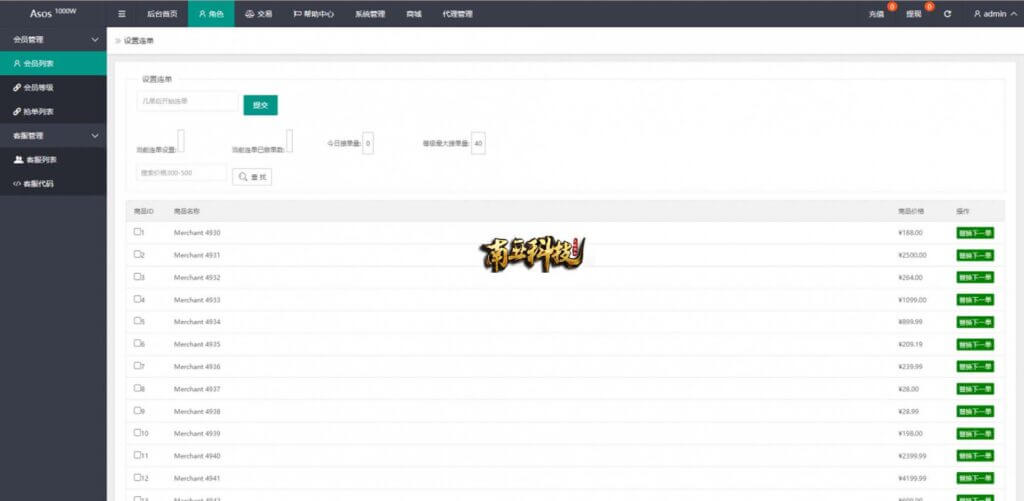The image size is (1024, 501).
Task: Collapse the 客服管理 sidebar group
Action: [53, 135]
